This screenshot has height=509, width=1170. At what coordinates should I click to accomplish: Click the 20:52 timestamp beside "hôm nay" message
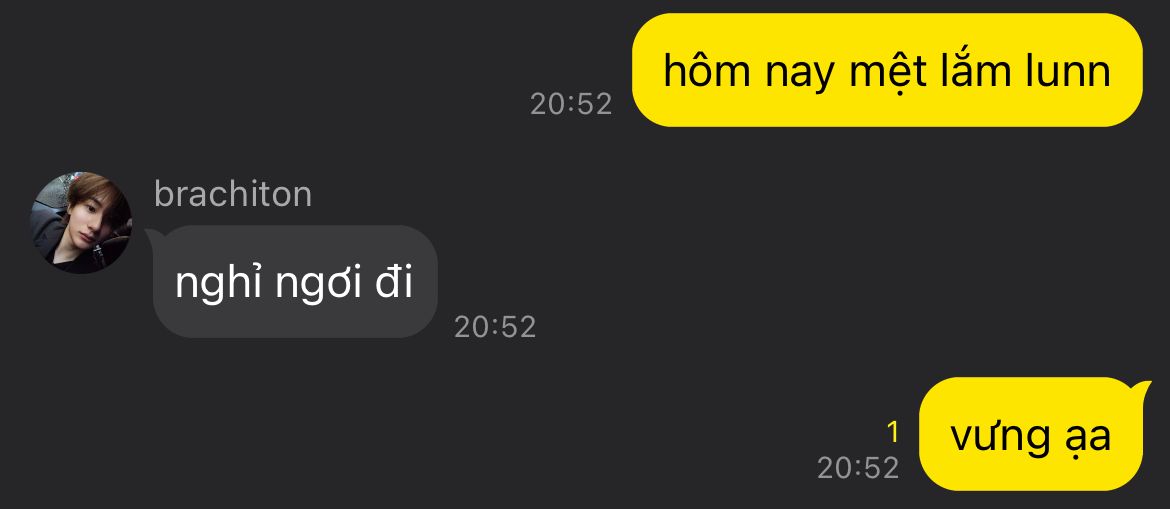[x=571, y=104]
